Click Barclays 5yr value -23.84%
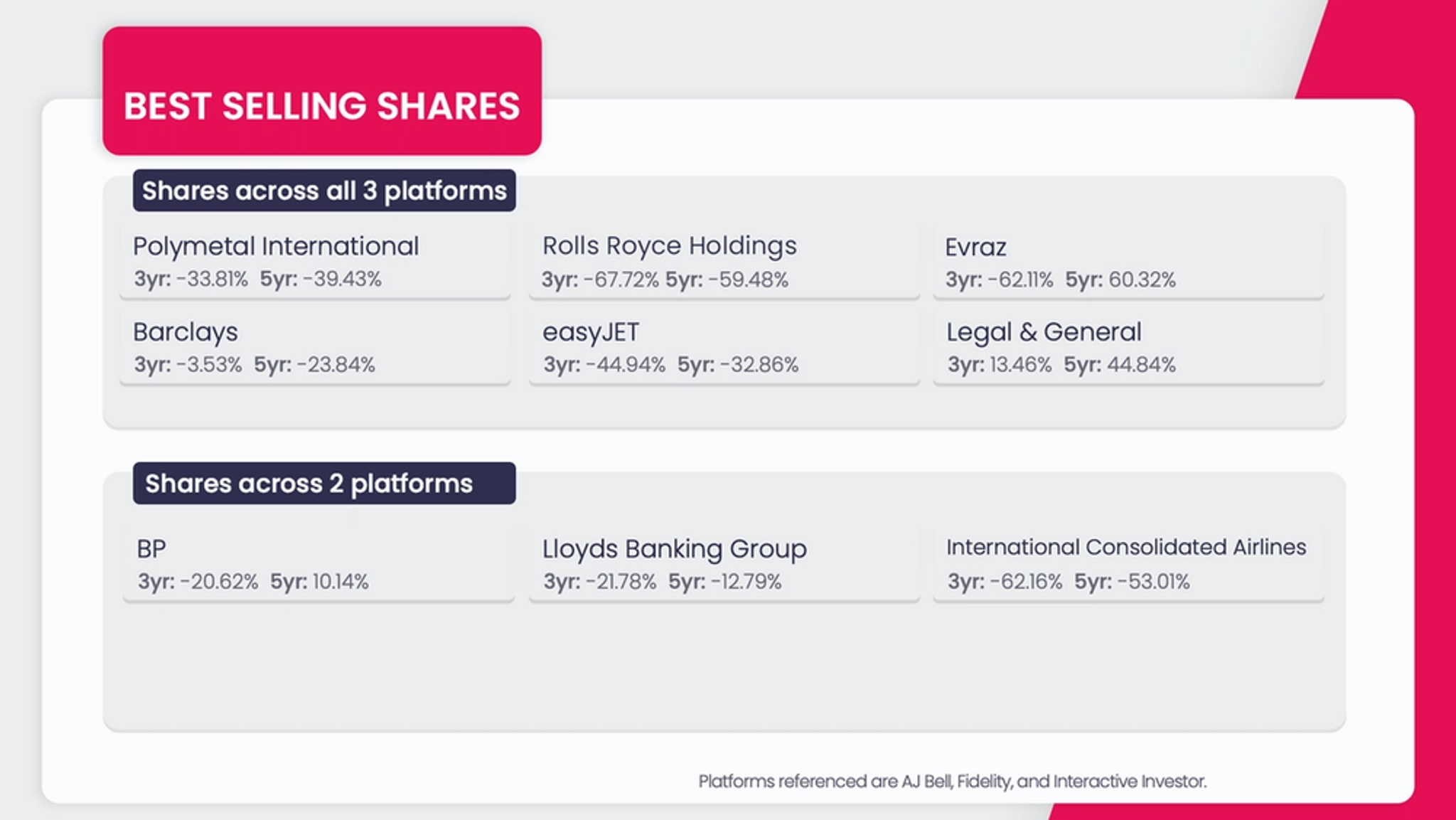This screenshot has height=820, width=1456. click(336, 365)
